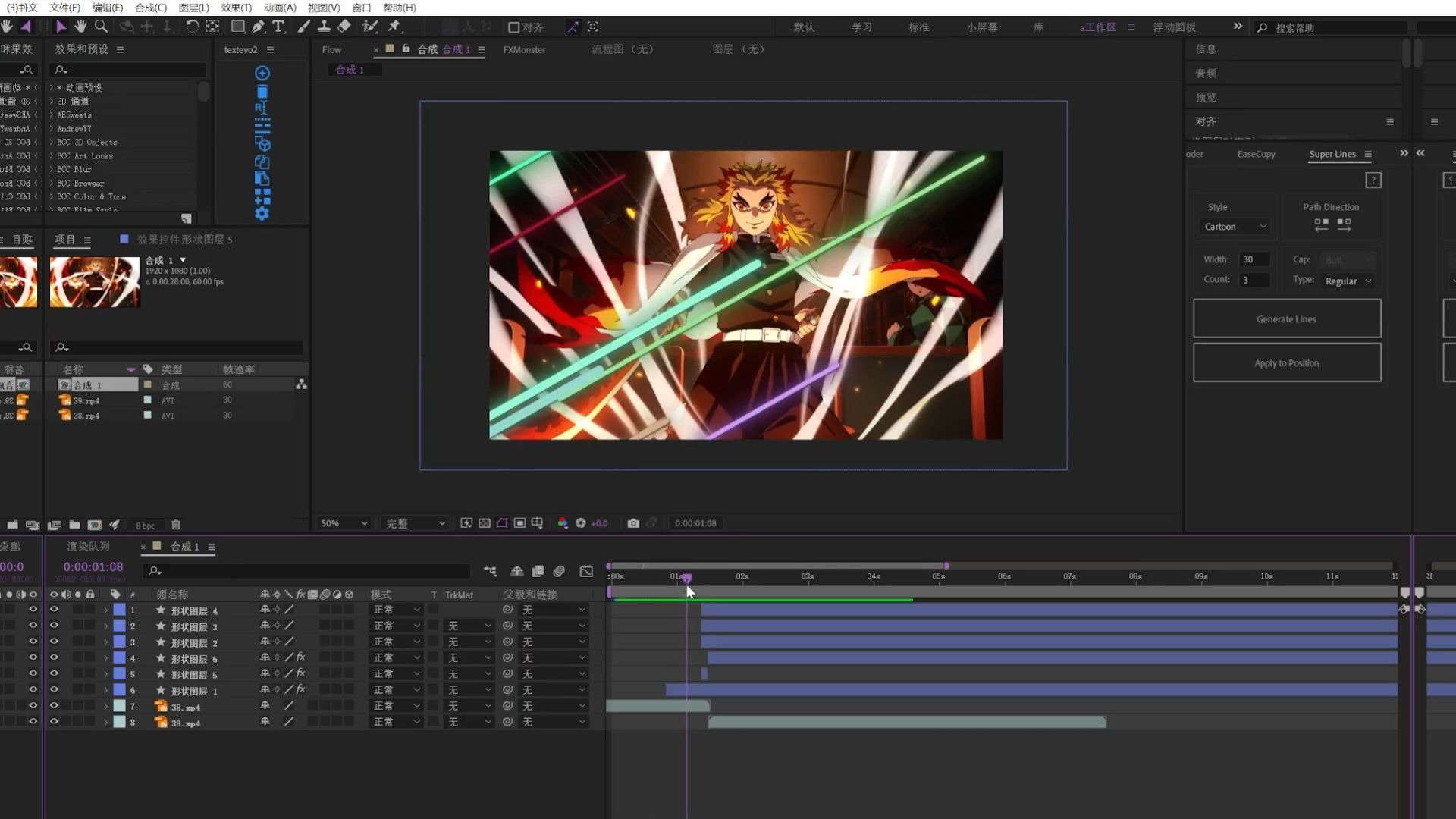The image size is (1456, 819).
Task: Switch to the EaseCopy panel tab
Action: (1256, 154)
